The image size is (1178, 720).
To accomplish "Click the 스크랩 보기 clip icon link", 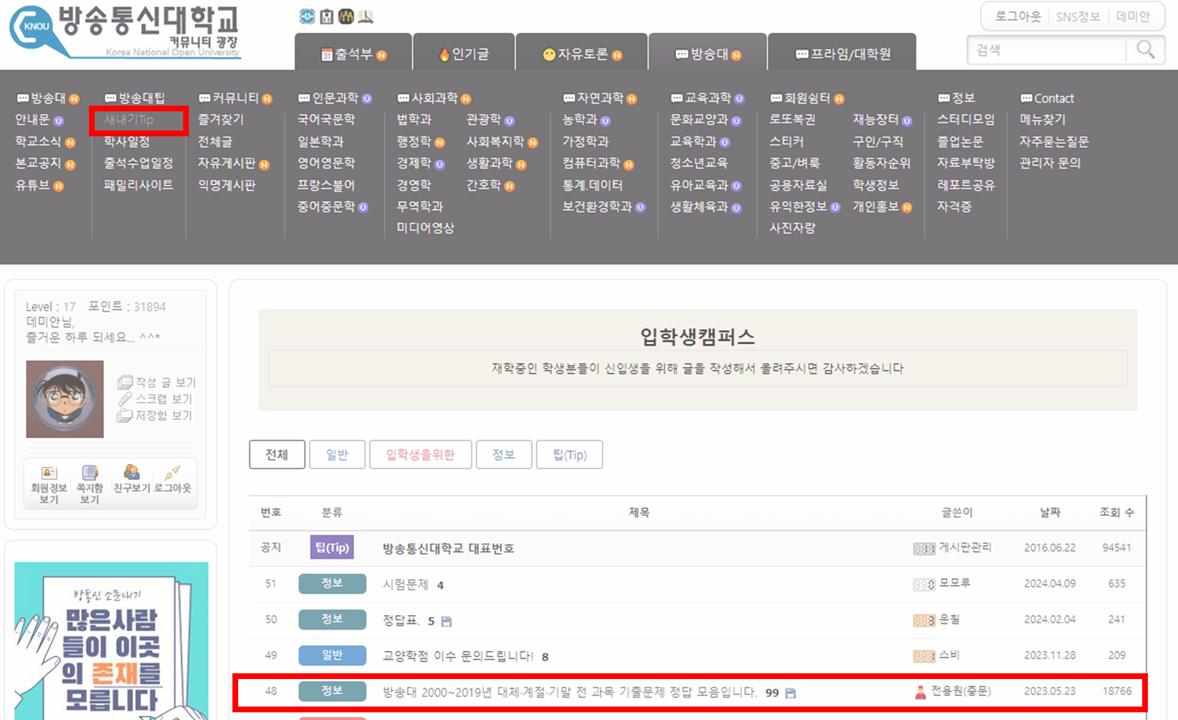I will [156, 399].
